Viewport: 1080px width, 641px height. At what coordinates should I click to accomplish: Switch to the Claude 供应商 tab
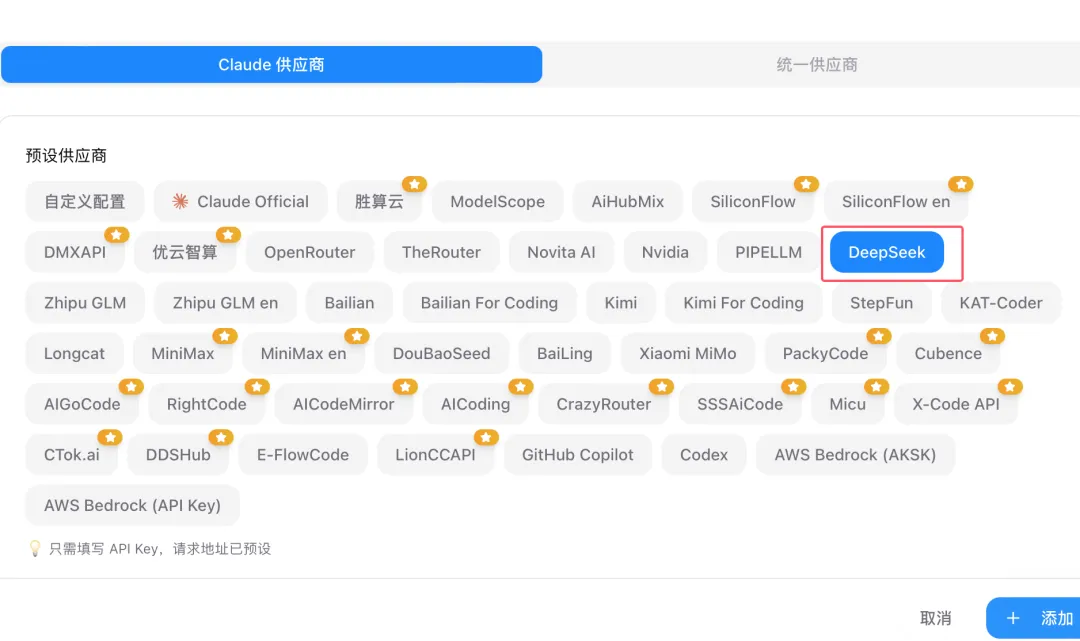click(271, 65)
